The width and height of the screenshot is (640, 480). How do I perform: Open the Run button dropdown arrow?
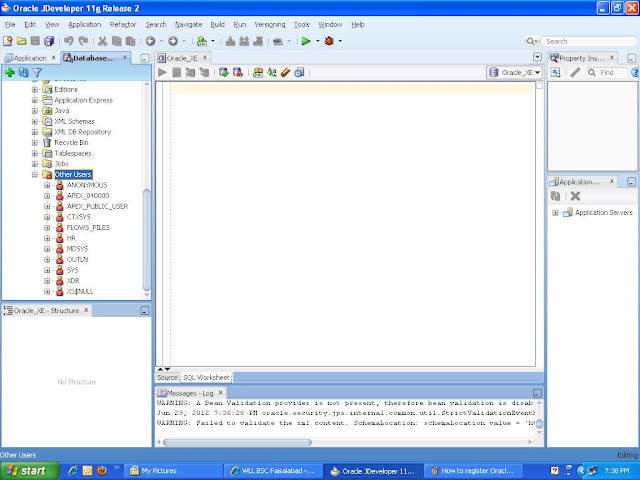tap(318, 41)
